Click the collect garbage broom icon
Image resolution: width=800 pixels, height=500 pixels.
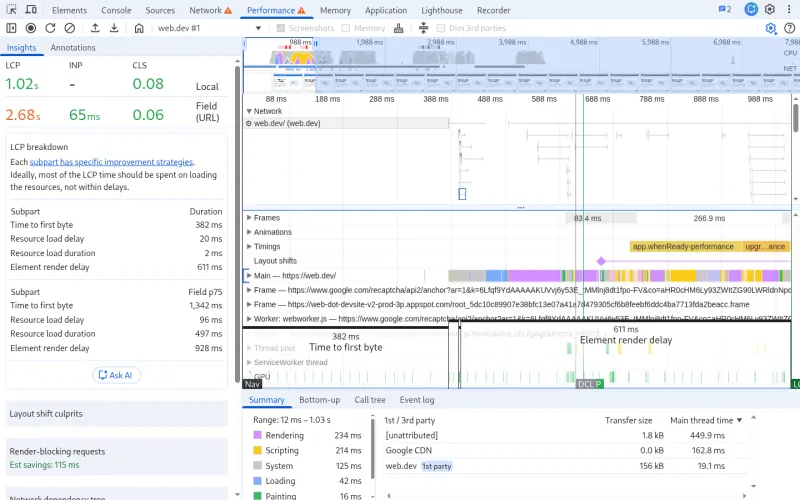398,28
